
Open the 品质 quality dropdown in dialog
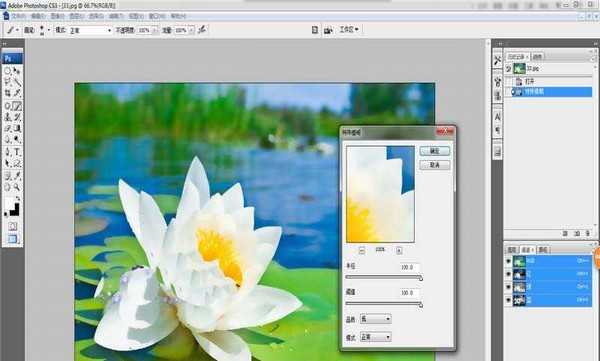tap(375, 319)
